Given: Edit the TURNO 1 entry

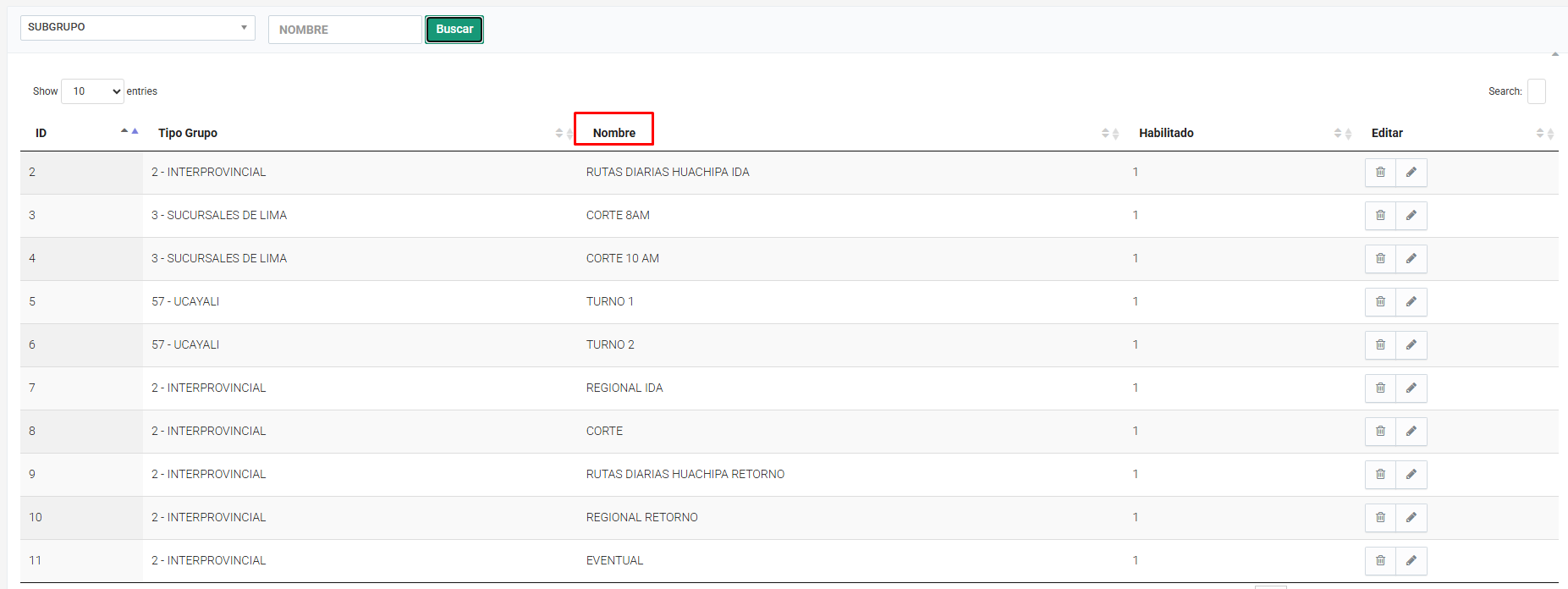Looking at the screenshot, I should click(1411, 302).
